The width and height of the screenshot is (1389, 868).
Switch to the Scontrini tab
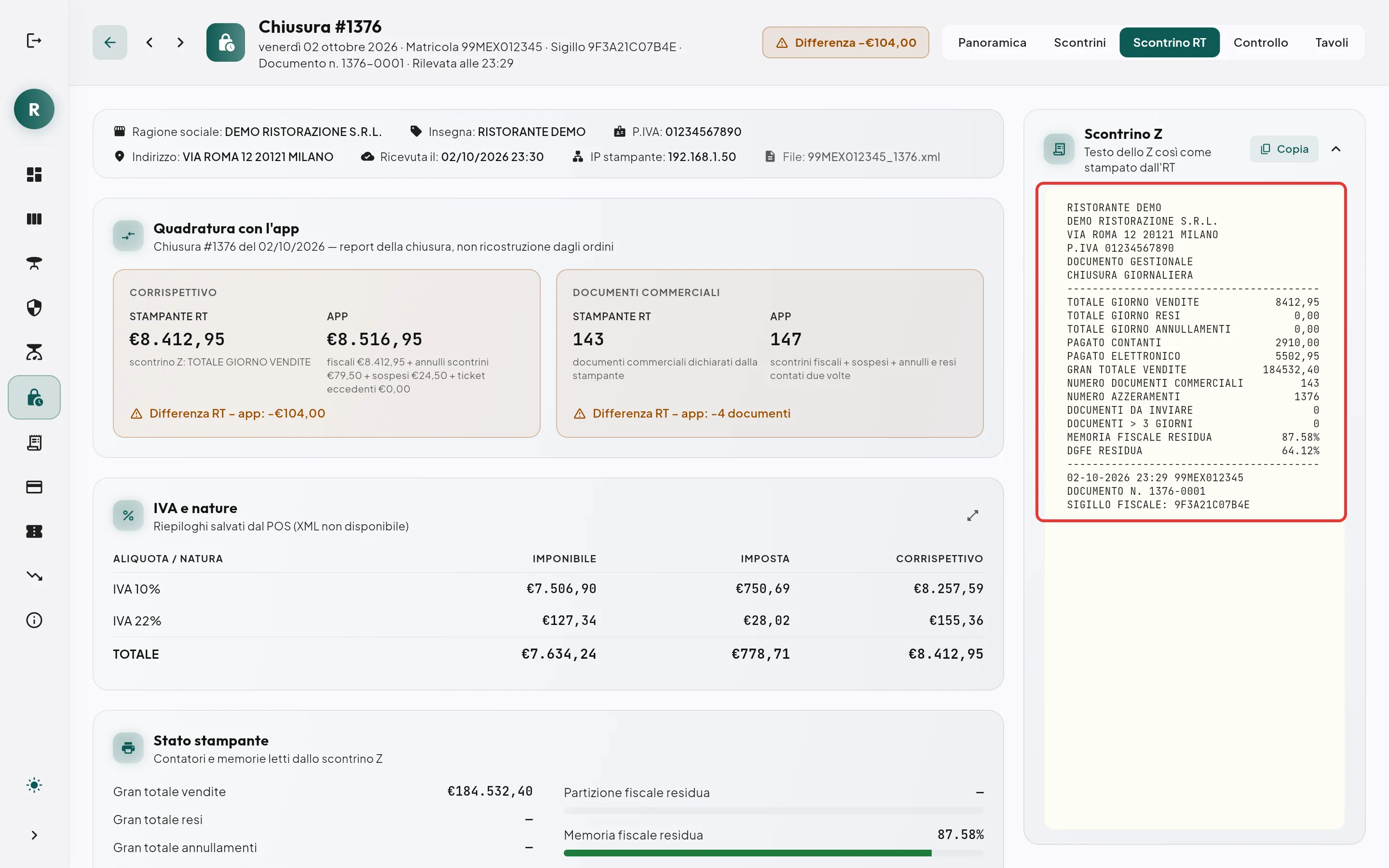pos(1079,42)
